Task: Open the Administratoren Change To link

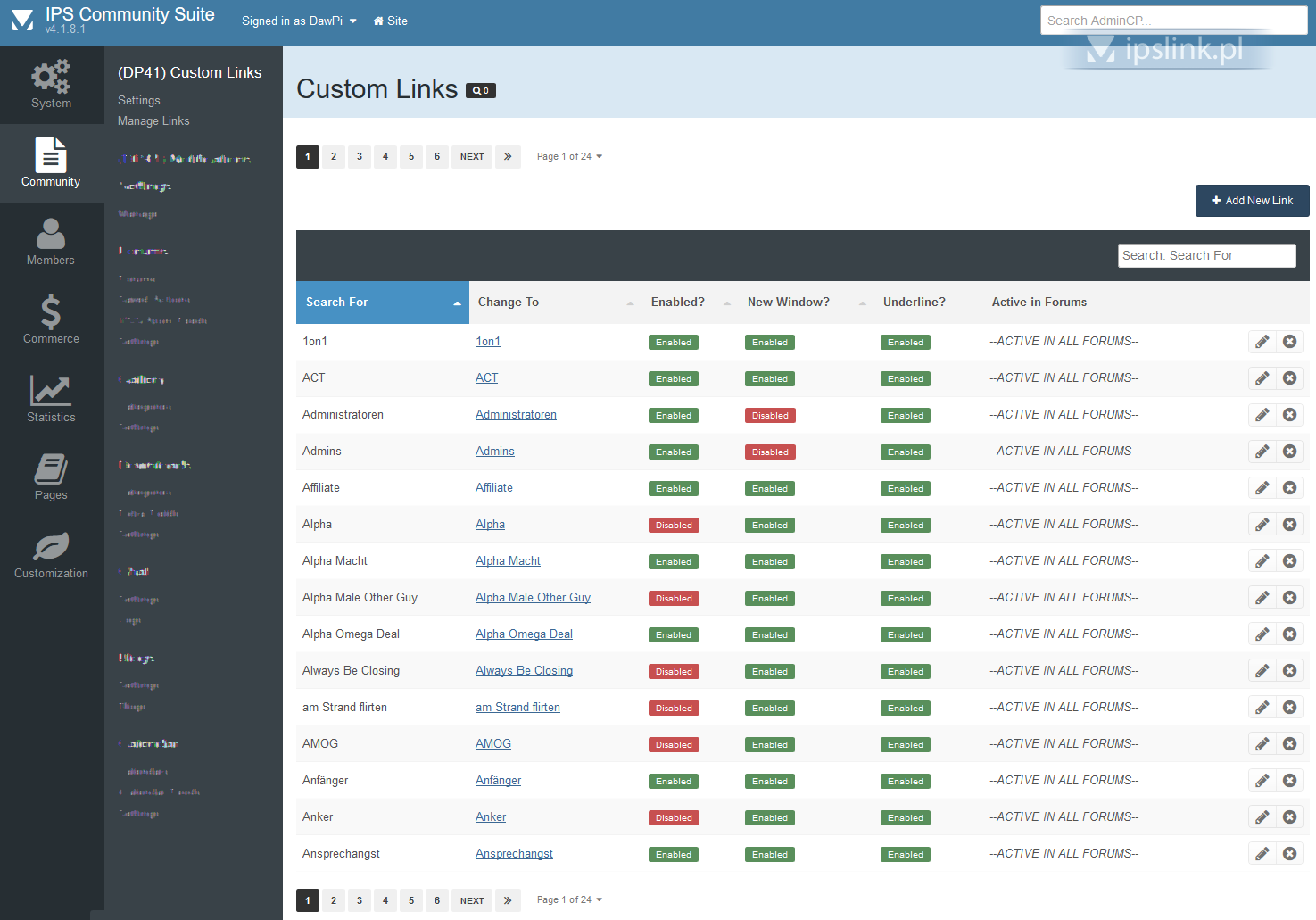Action: pyautogui.click(x=516, y=415)
